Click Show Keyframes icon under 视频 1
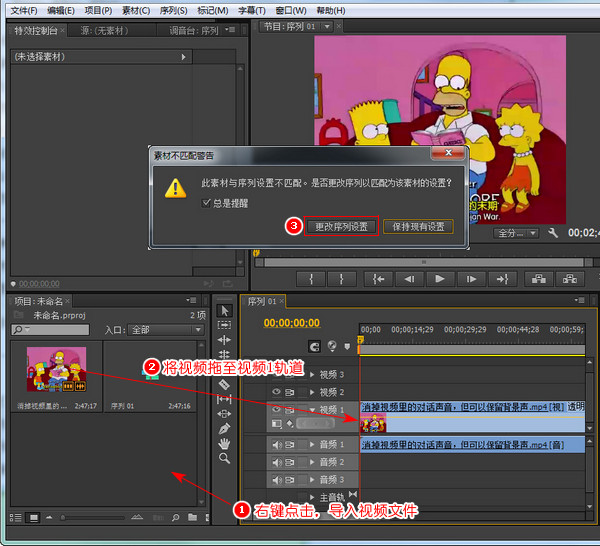The height and width of the screenshot is (546, 600). (x=290, y=424)
